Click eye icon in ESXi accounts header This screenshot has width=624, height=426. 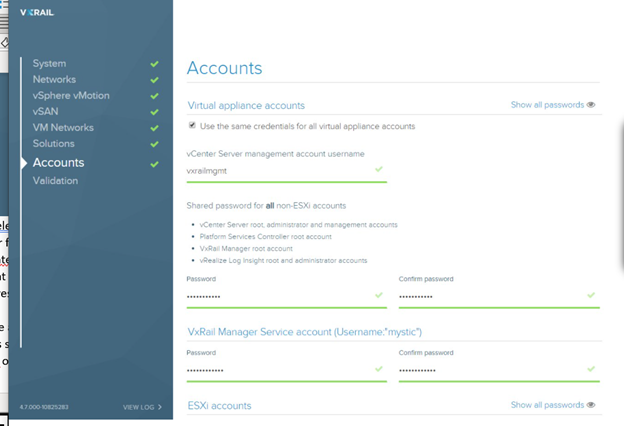tap(591, 405)
